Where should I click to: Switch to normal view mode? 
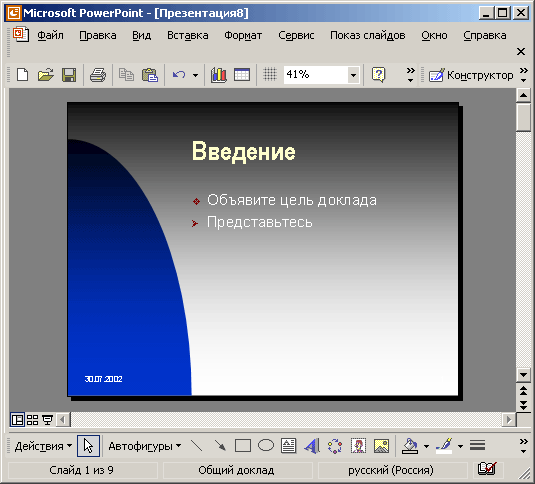click(x=17, y=420)
